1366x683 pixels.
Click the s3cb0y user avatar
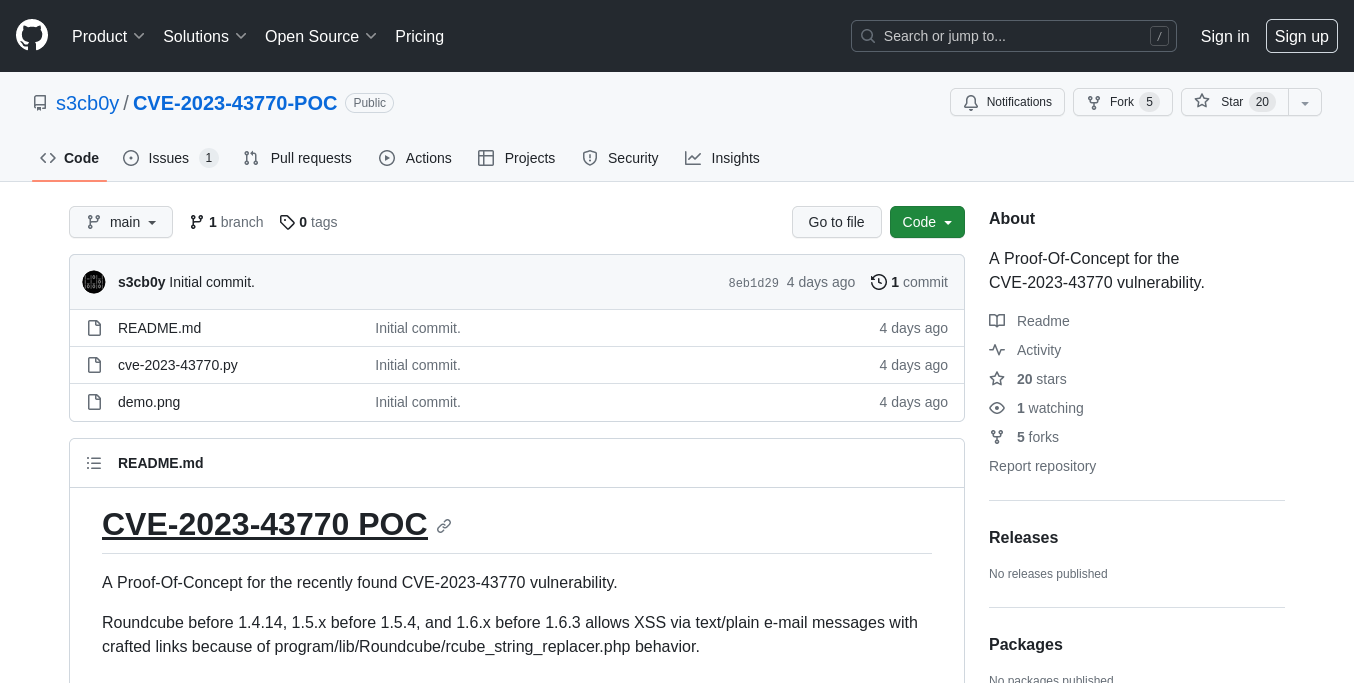click(x=94, y=282)
